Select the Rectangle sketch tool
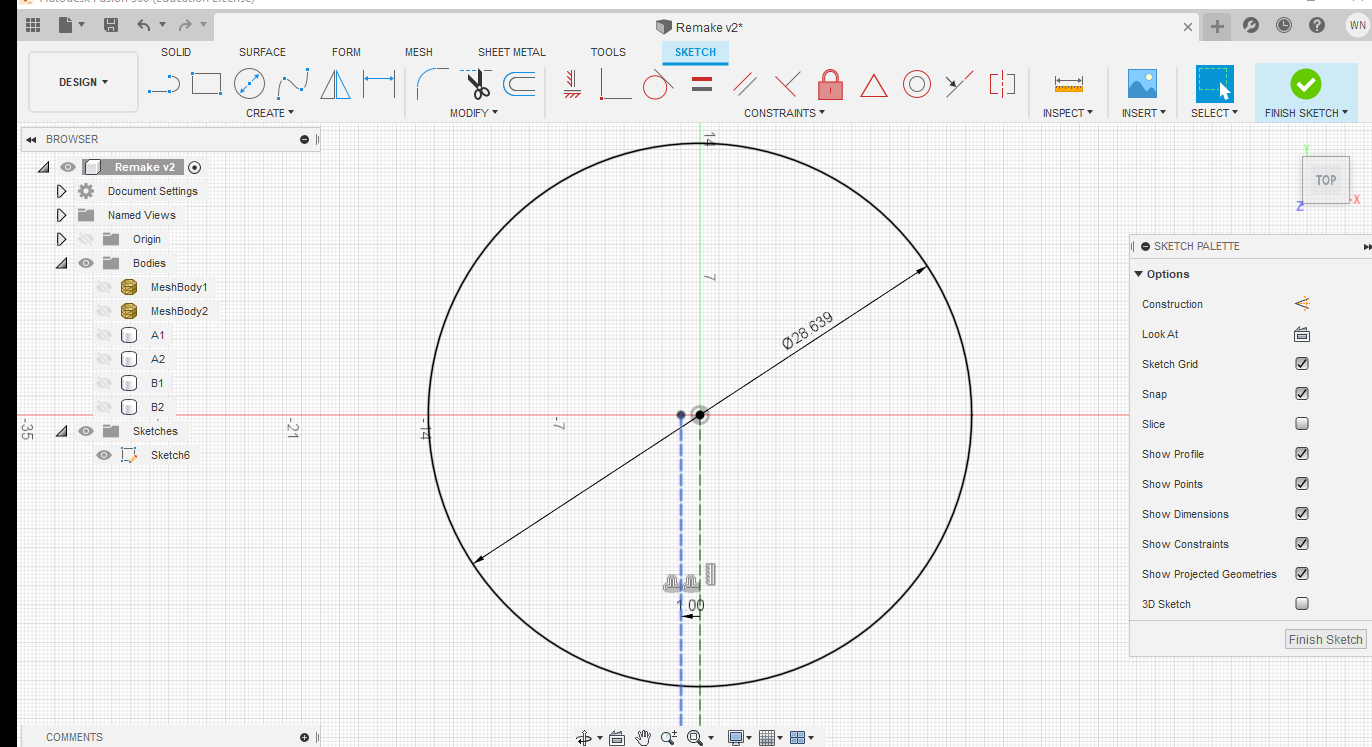The height and width of the screenshot is (747, 1372). click(x=206, y=84)
